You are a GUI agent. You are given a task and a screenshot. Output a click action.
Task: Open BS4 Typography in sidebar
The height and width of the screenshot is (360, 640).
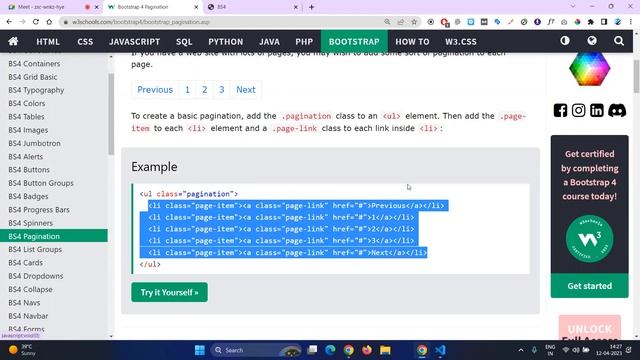point(36,90)
